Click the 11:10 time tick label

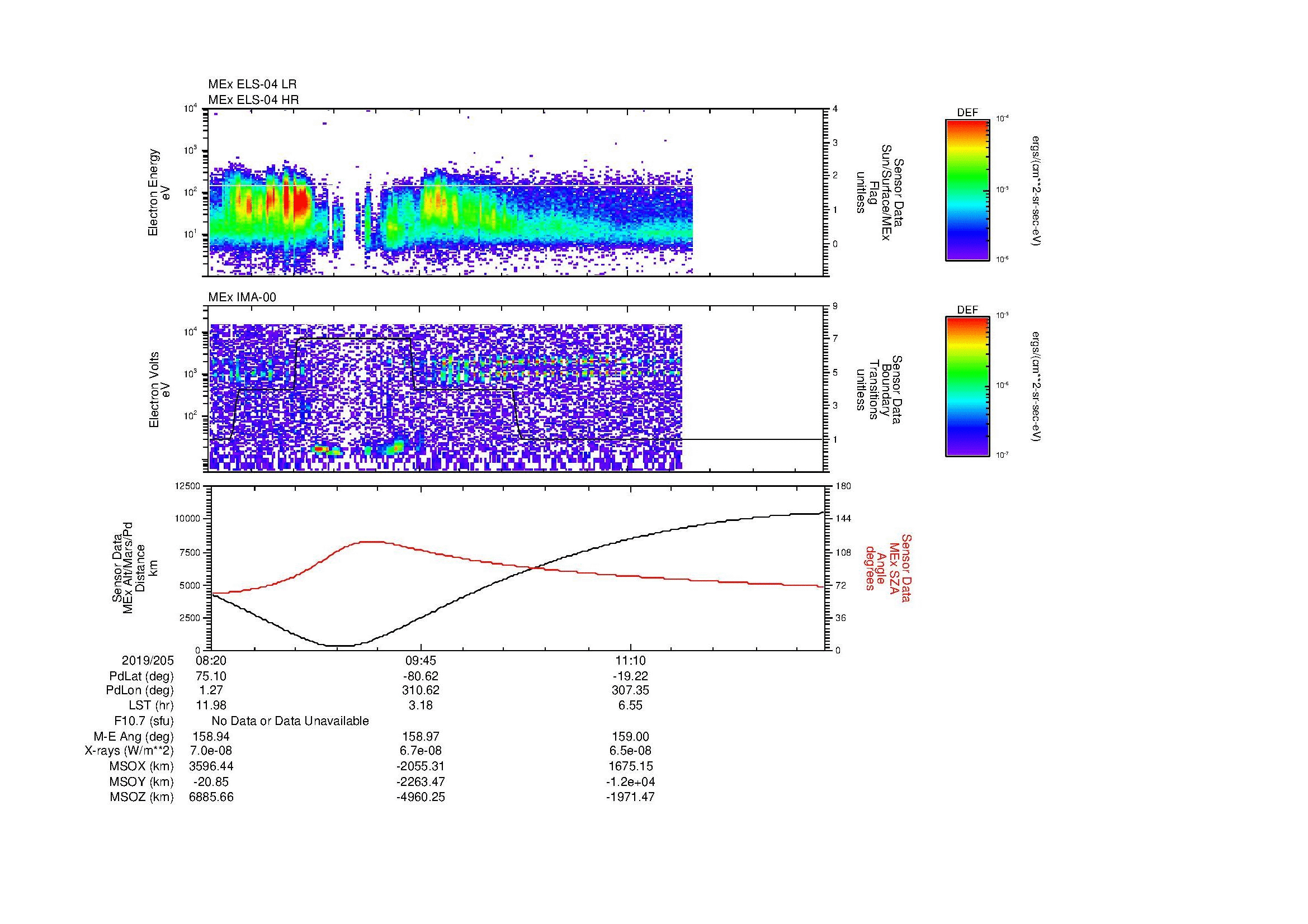[630, 660]
